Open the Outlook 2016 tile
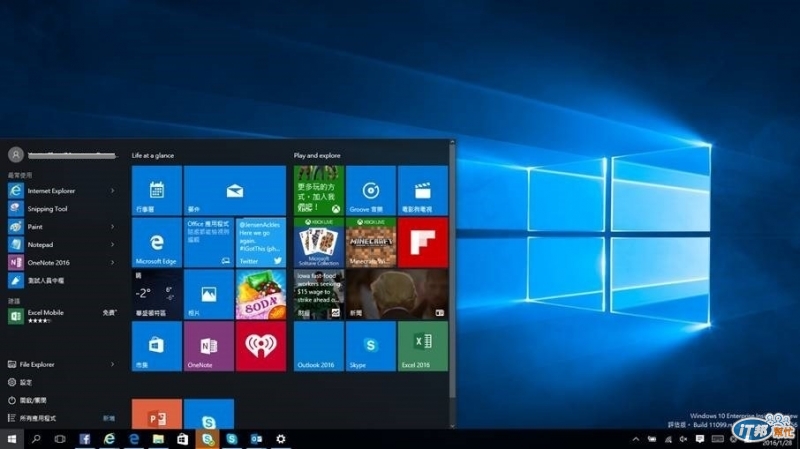The height and width of the screenshot is (449, 800). point(319,346)
